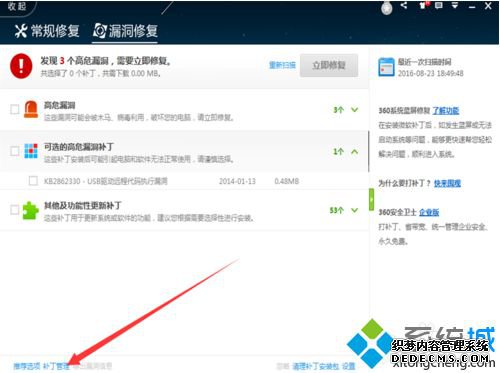This screenshot has height=373, width=500.
Task: Click the share icon in title bar
Action: coord(404,5)
